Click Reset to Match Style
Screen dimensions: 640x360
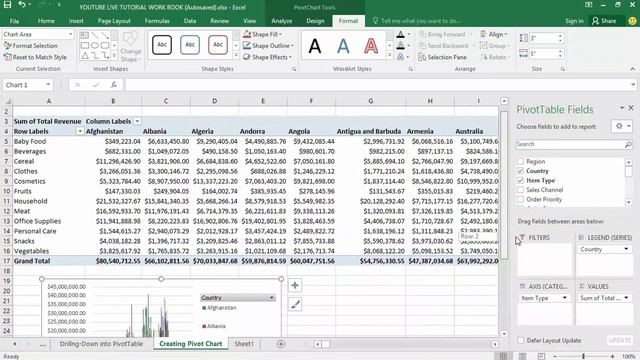pyautogui.click(x=35, y=57)
